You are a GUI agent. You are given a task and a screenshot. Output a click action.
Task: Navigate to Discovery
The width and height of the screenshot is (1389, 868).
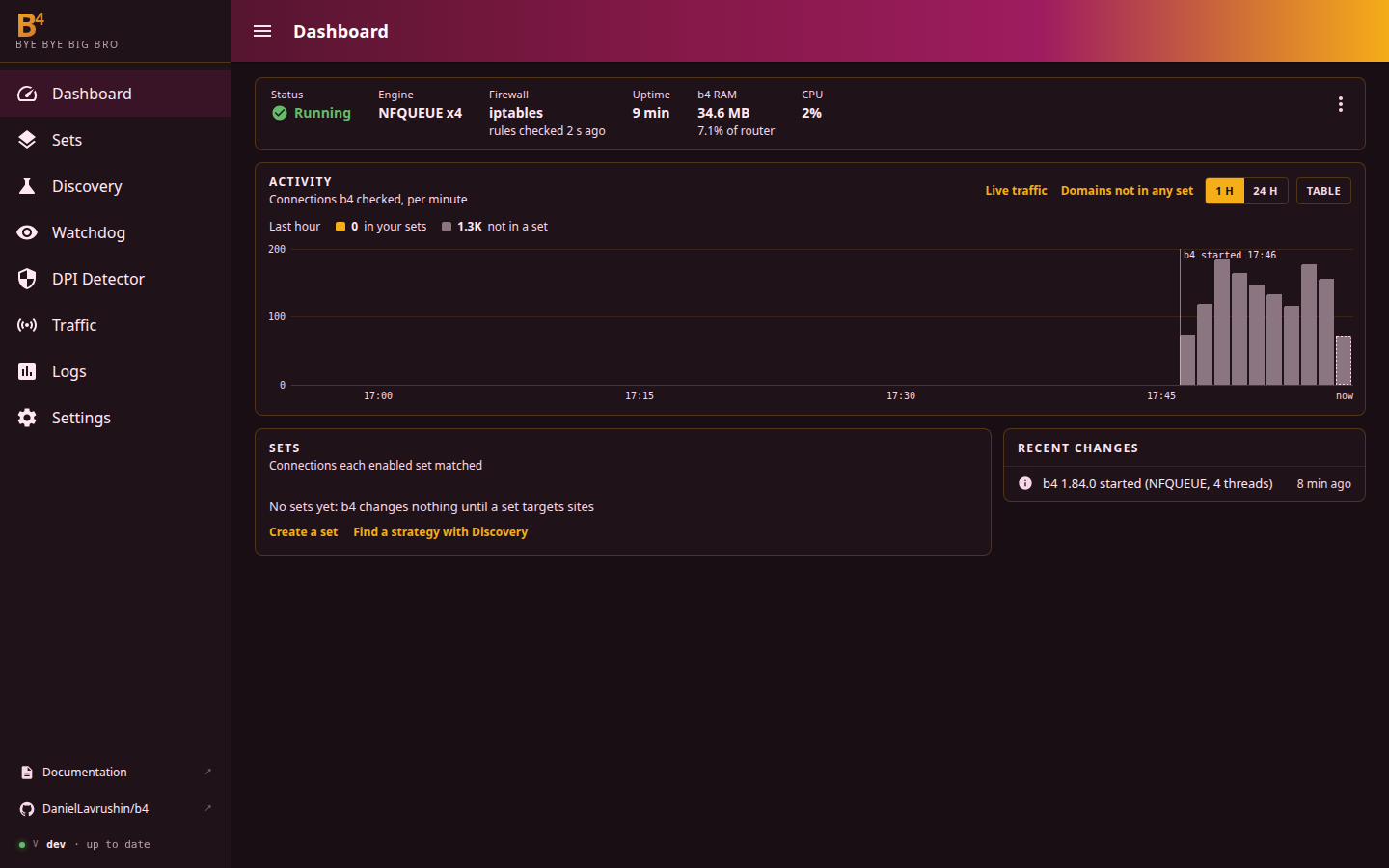116,186
